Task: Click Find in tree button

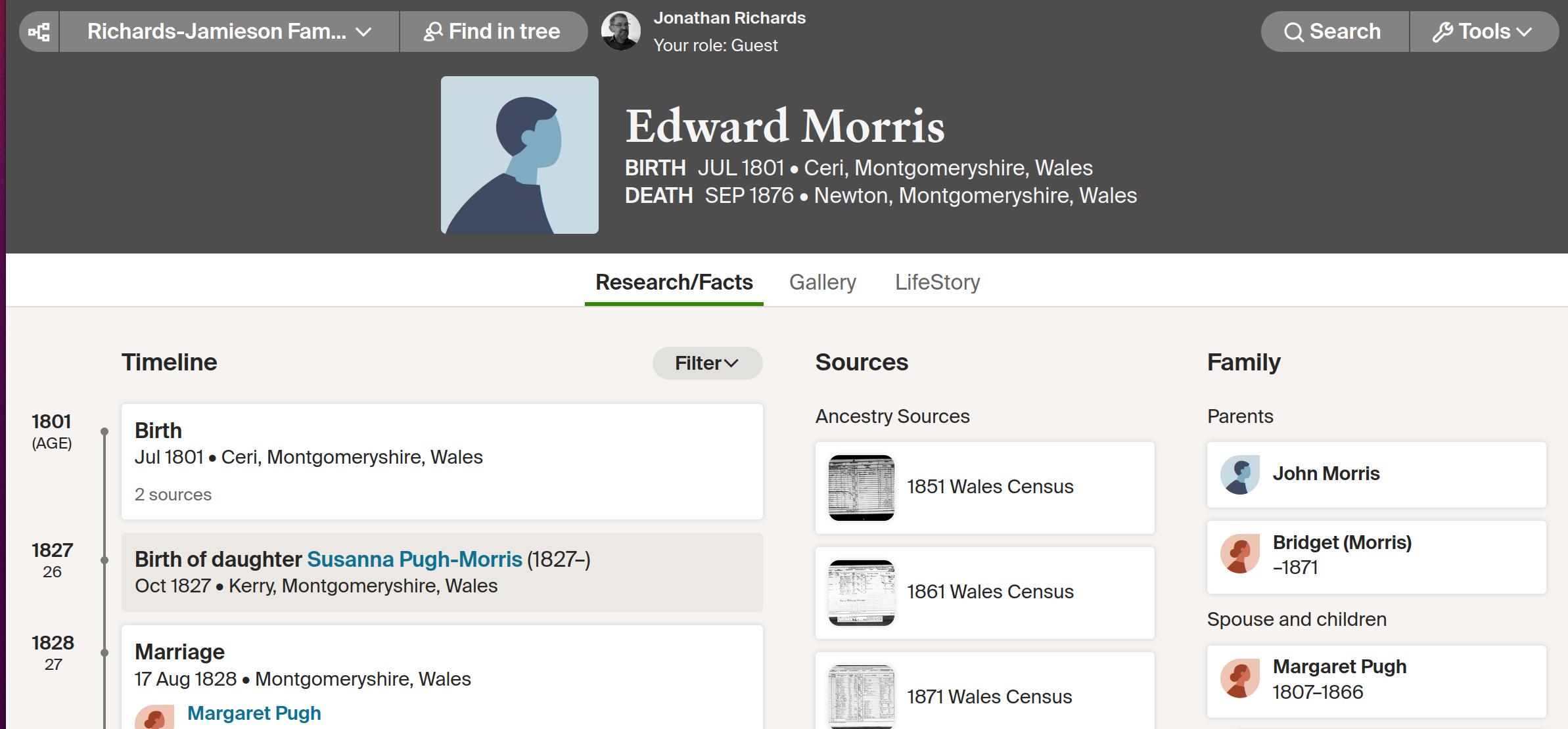Action: (x=494, y=32)
